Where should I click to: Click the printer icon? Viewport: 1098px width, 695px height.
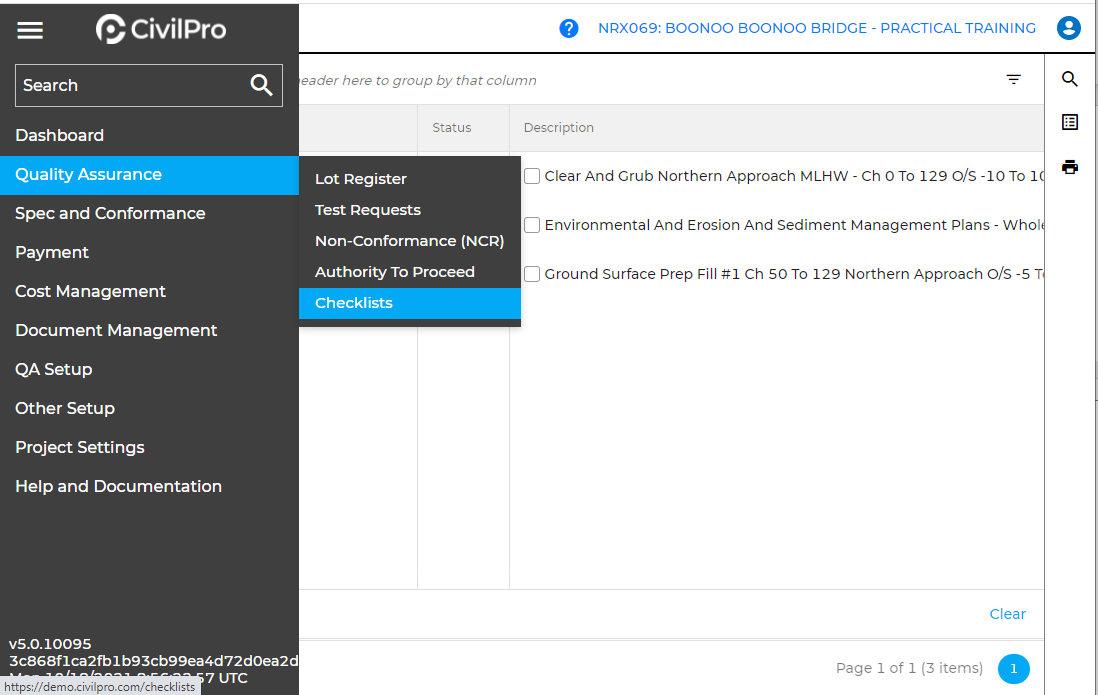1070,167
